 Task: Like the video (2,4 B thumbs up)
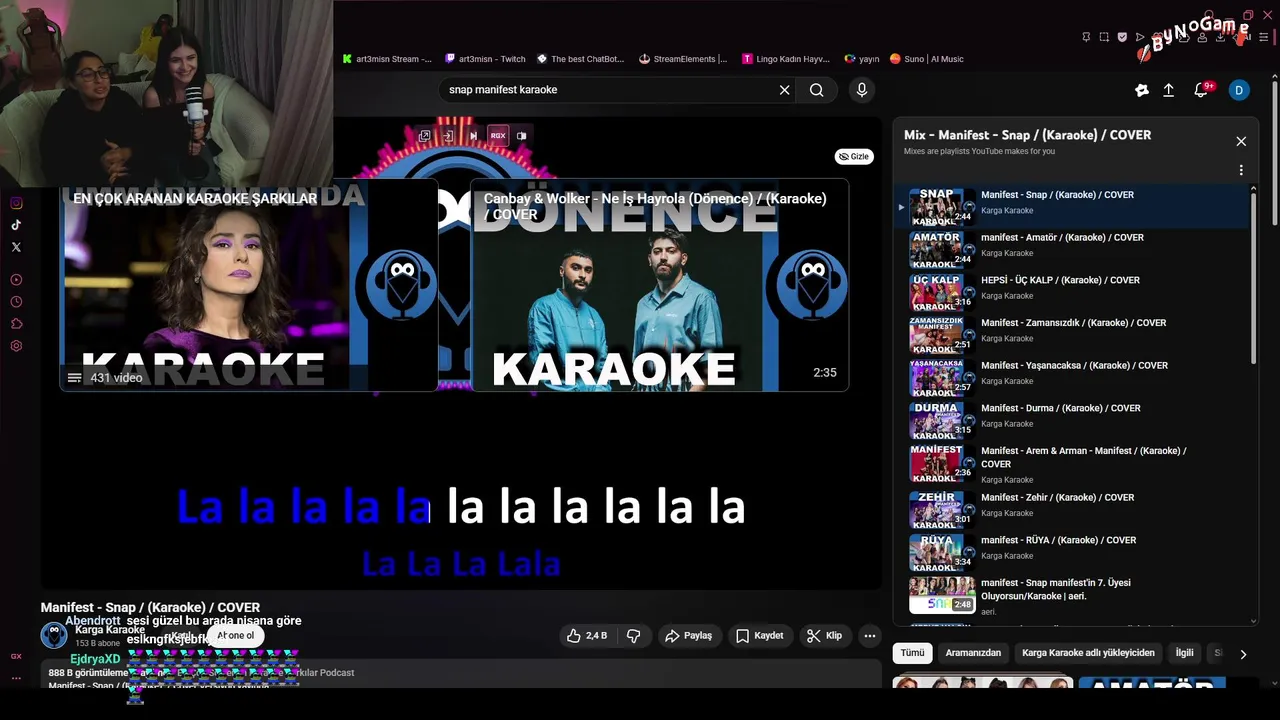[x=587, y=636]
